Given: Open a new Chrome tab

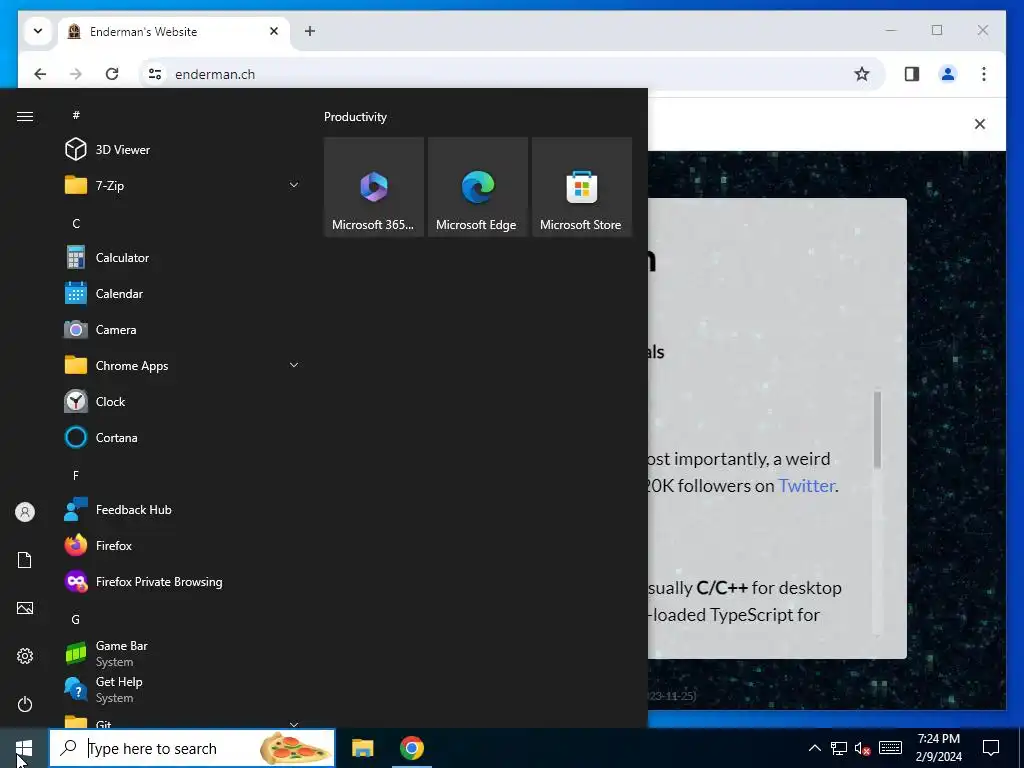Looking at the screenshot, I should click(x=310, y=31).
